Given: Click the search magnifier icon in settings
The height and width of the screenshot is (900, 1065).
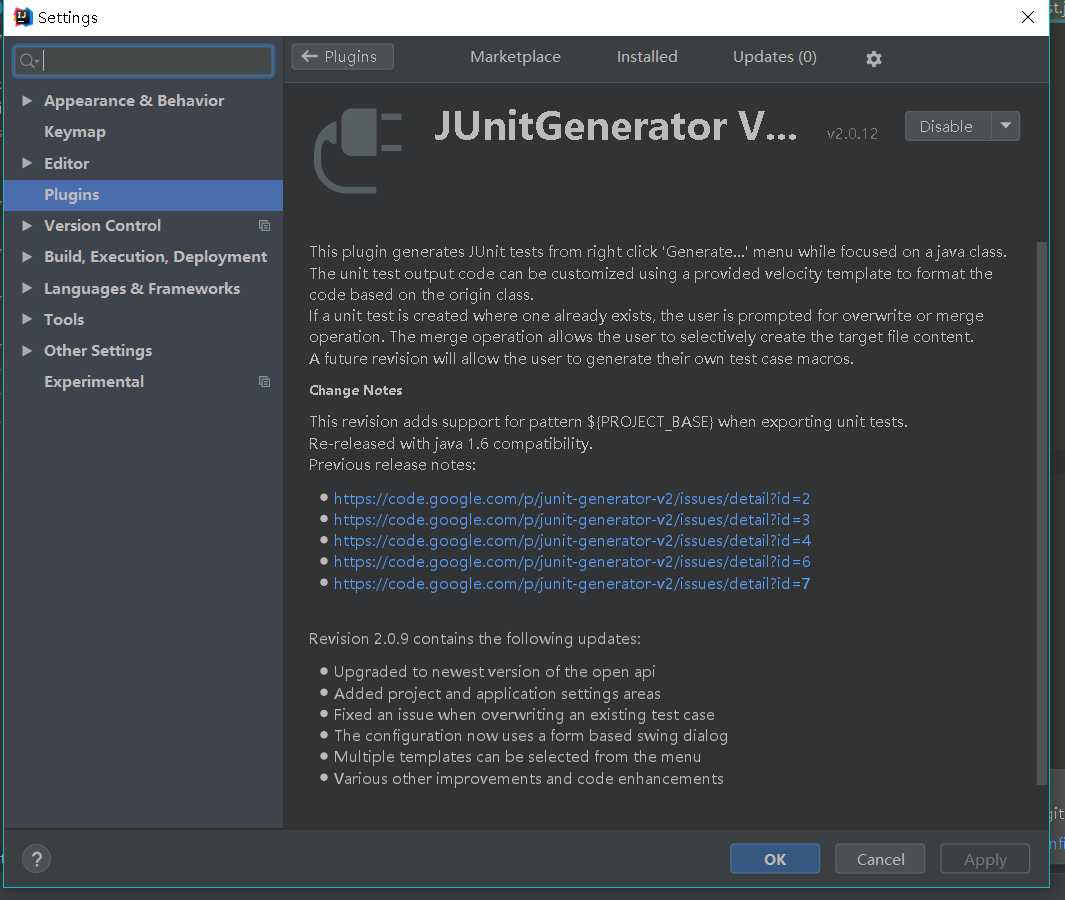Looking at the screenshot, I should coord(27,61).
